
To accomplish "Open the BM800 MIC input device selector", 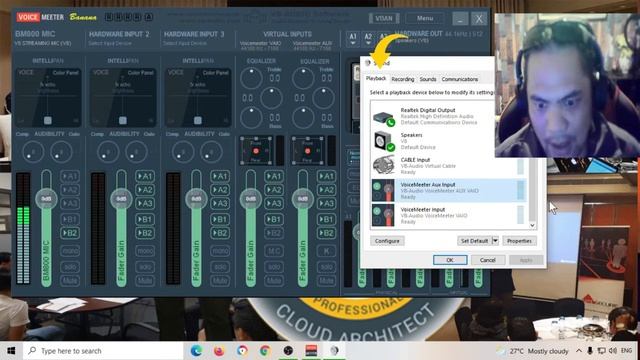I will click(x=43, y=43).
